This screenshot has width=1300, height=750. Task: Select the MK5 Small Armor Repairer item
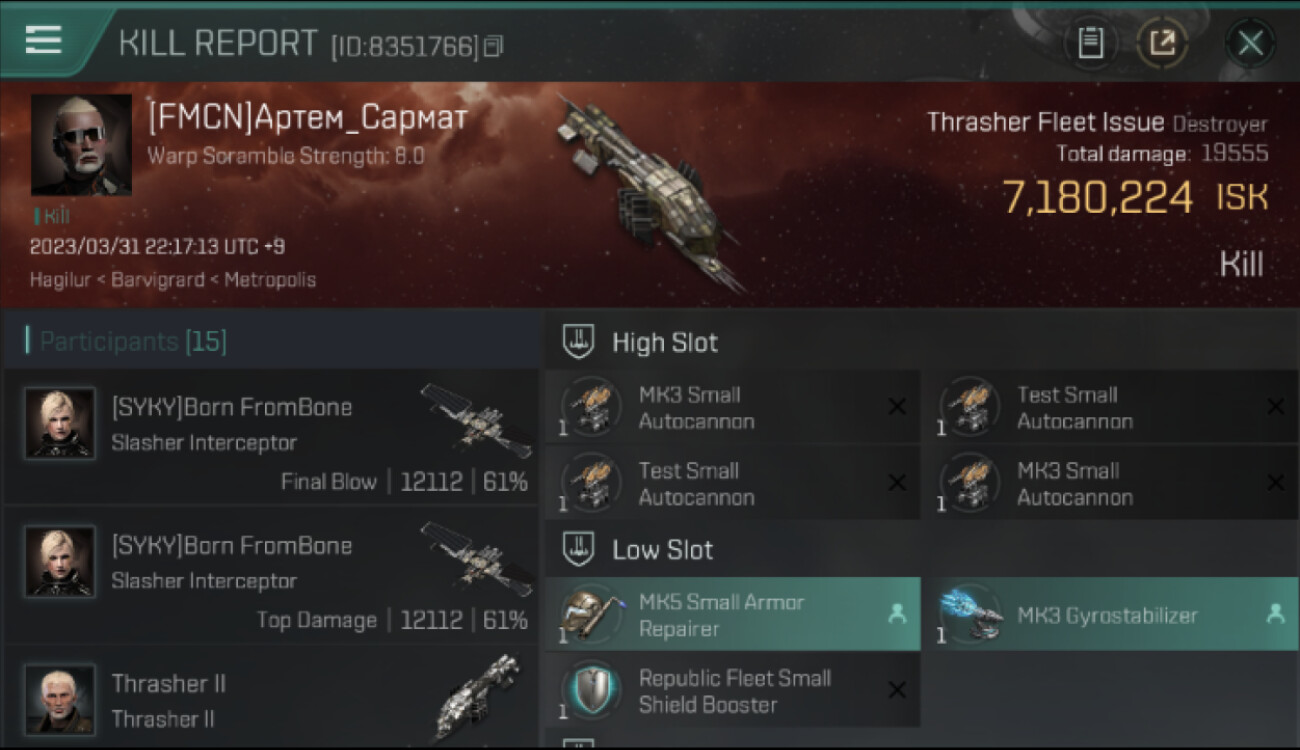pos(733,614)
